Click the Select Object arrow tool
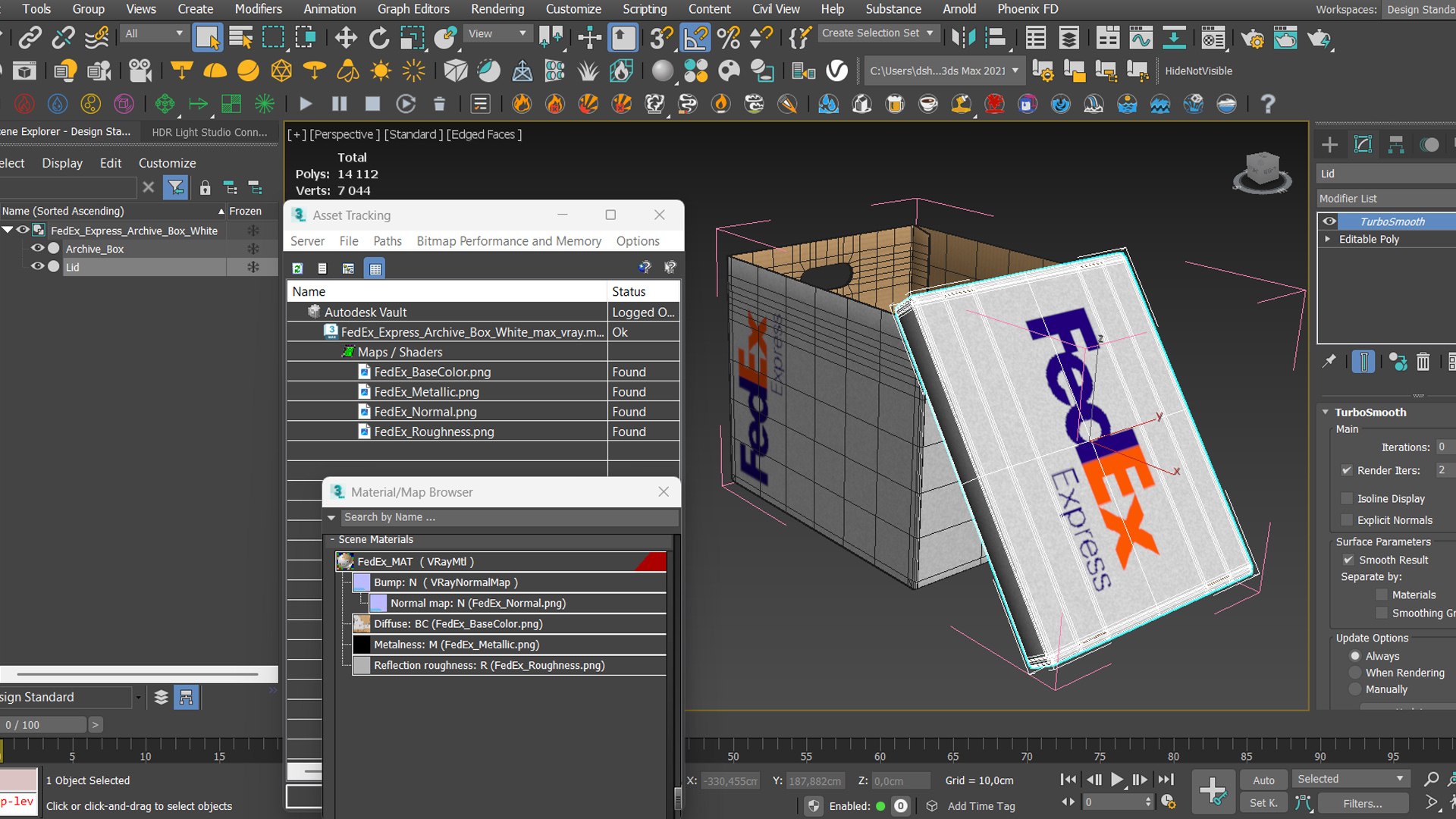 click(x=207, y=37)
